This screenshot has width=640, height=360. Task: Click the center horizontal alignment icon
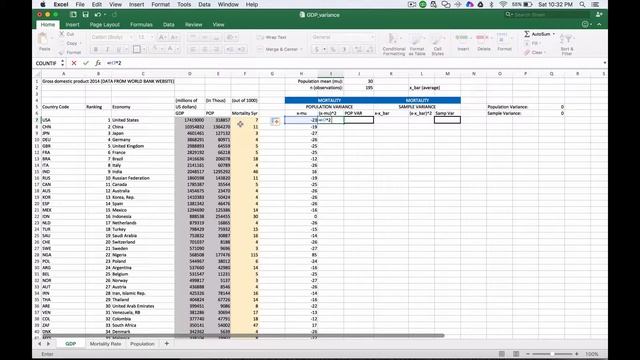(x=205, y=49)
